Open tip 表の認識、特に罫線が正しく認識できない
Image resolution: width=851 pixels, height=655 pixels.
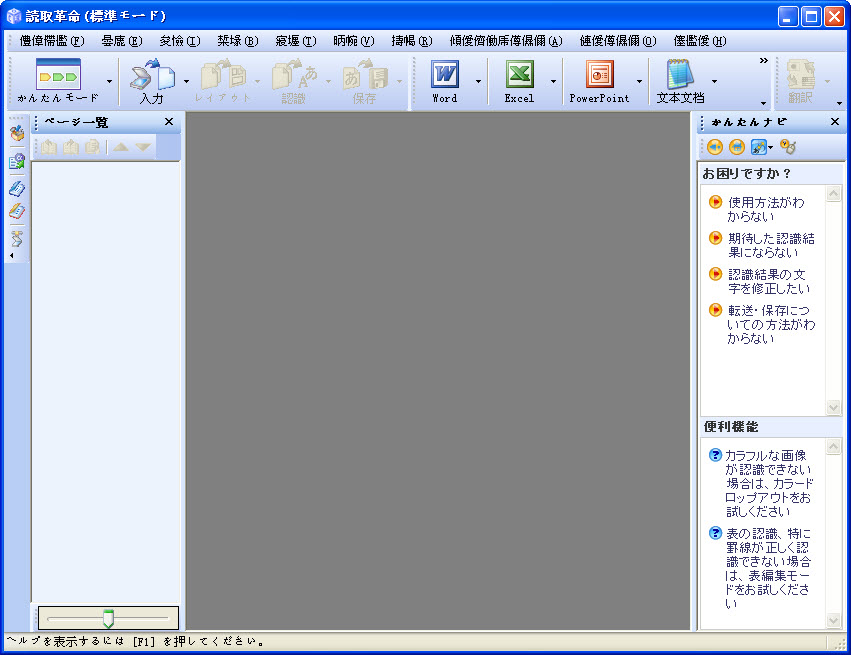coord(769,568)
